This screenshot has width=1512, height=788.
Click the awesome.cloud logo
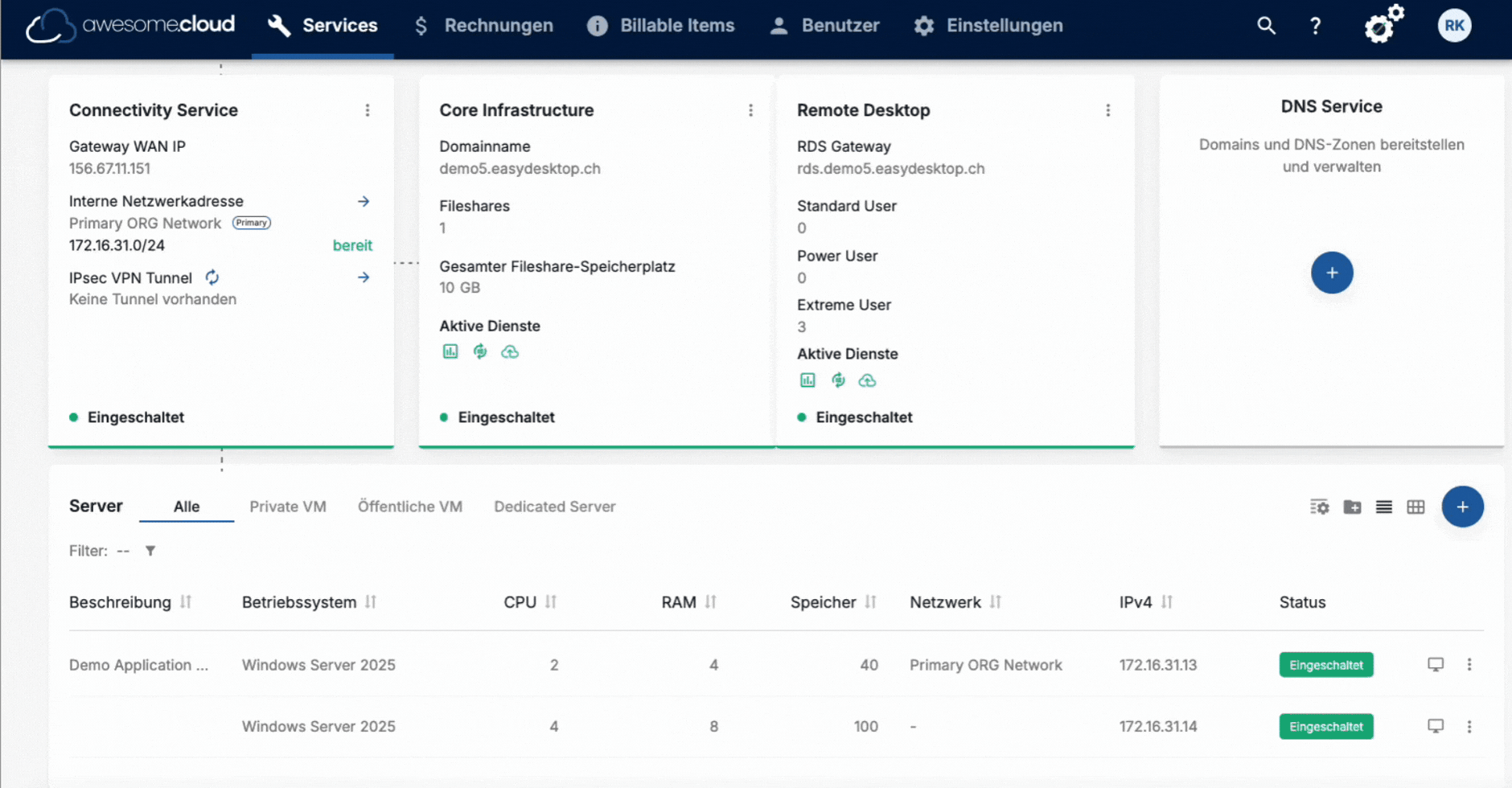pos(130,26)
